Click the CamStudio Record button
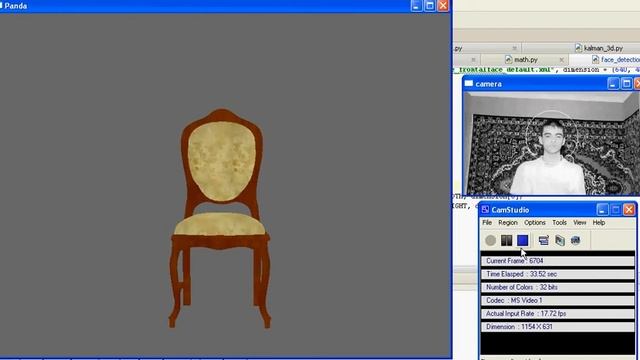 (x=491, y=240)
